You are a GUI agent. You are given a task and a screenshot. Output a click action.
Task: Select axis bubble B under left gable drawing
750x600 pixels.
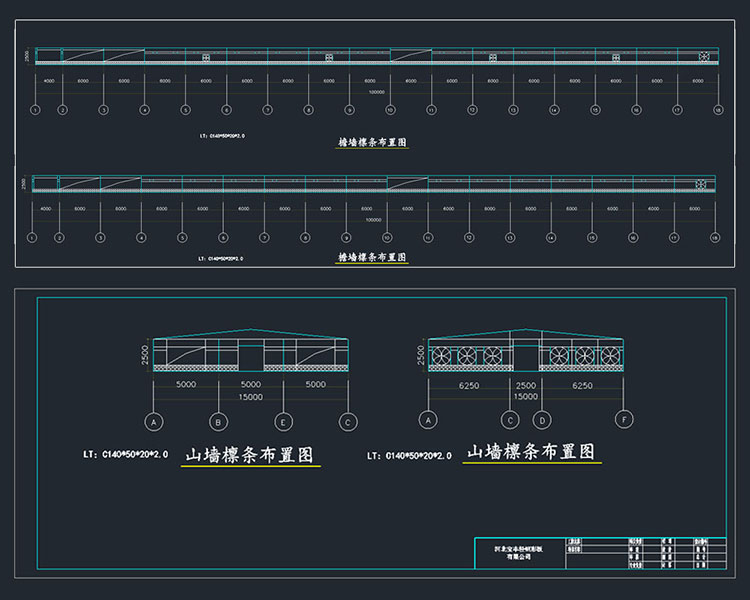(x=219, y=422)
